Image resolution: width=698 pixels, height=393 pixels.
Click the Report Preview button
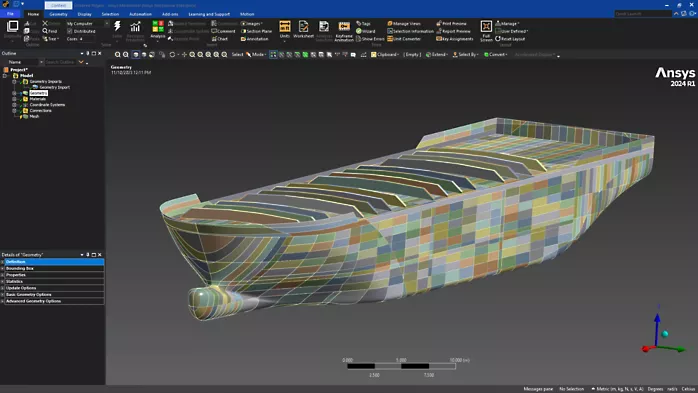click(454, 31)
